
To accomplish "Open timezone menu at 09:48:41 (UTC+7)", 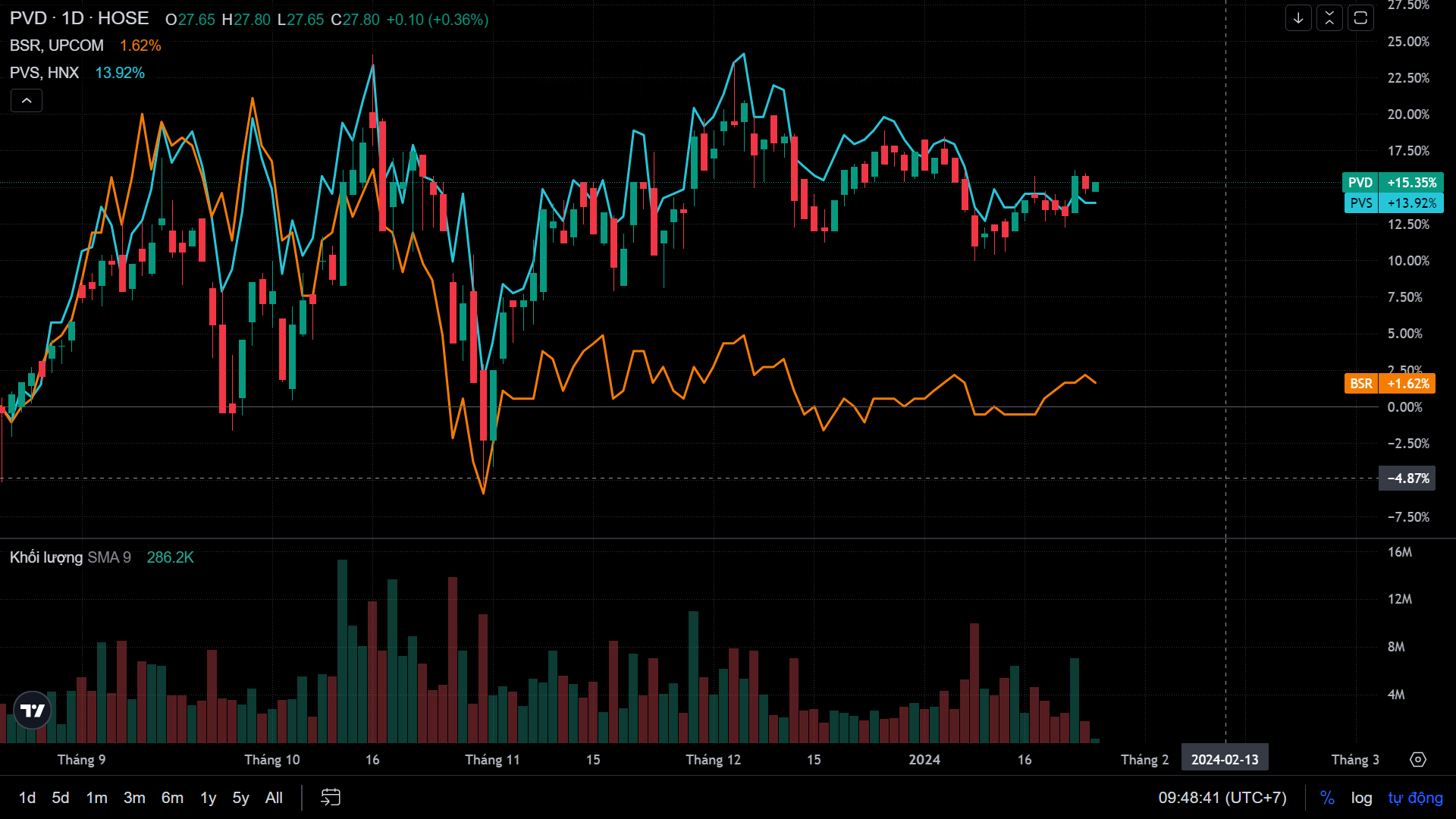I will [1222, 798].
